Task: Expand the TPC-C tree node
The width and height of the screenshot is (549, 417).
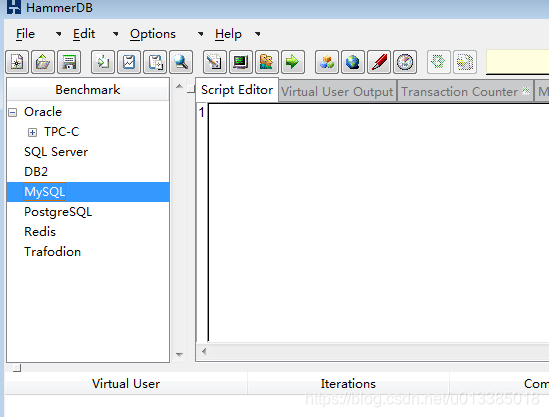Action: tap(32, 132)
